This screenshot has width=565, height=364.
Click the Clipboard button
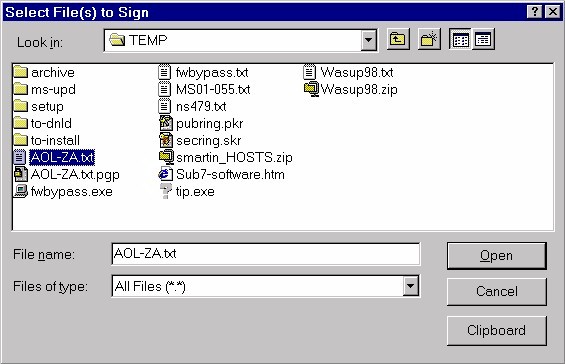[x=497, y=330]
